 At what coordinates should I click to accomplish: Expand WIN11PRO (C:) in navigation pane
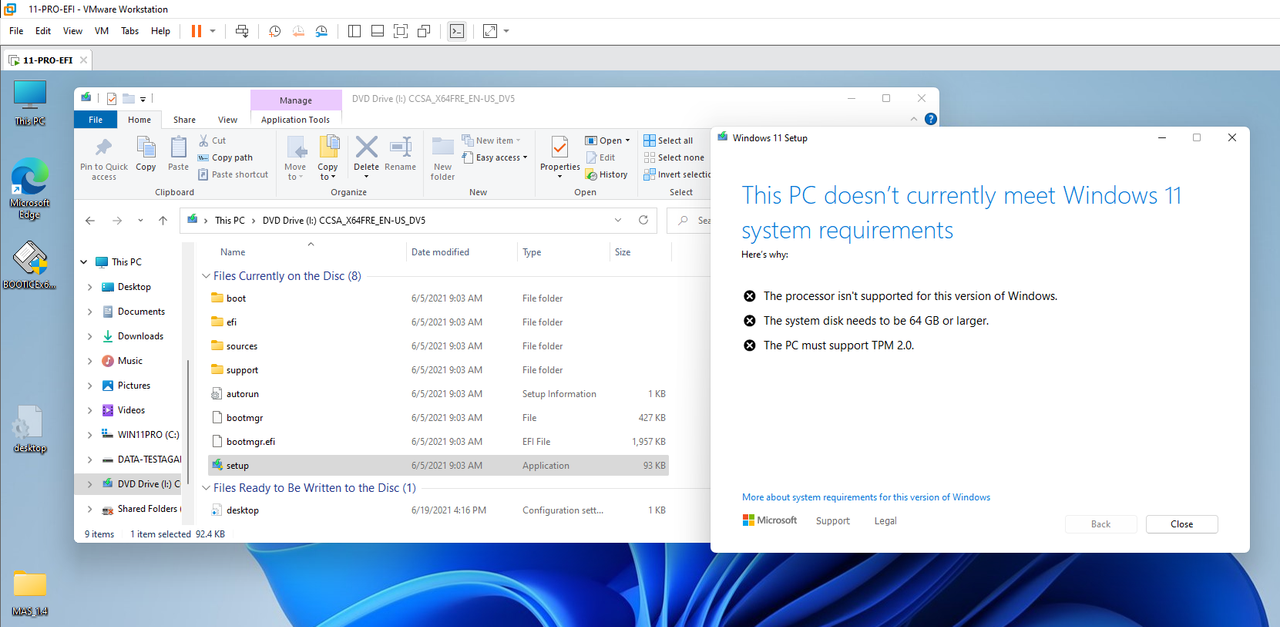[90, 435]
